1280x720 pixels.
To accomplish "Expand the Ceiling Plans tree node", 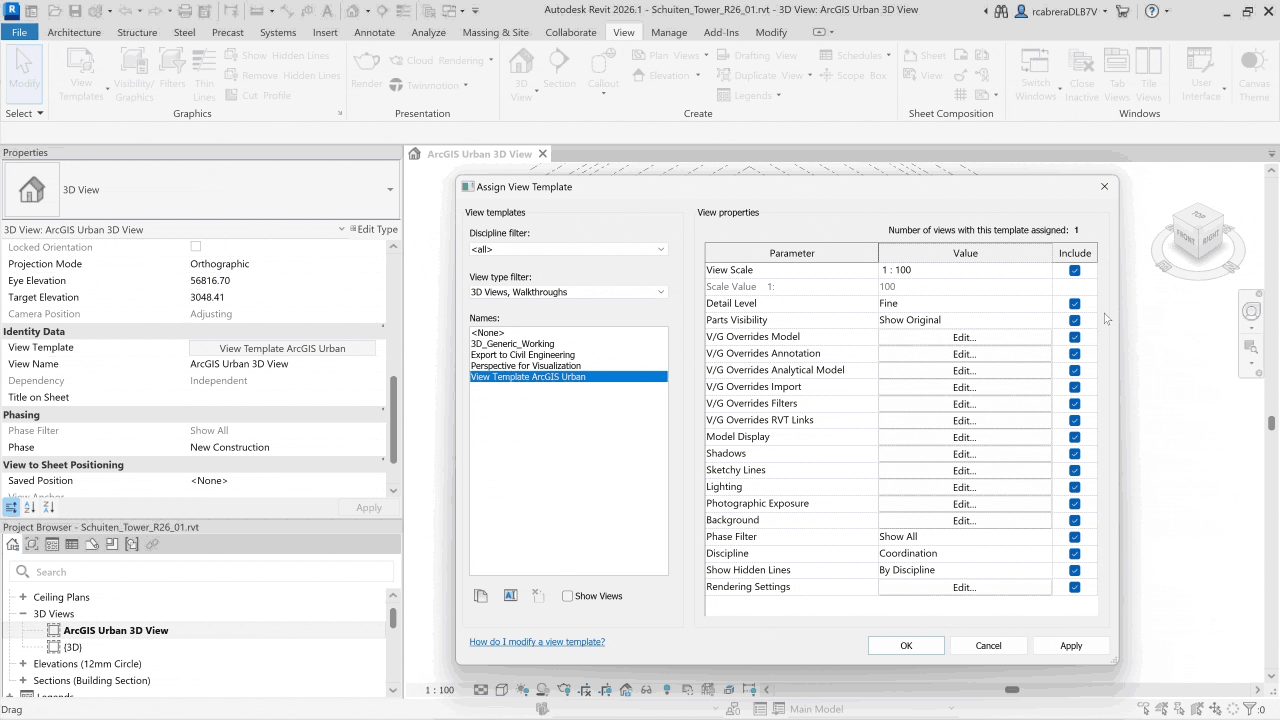I will tap(23, 597).
